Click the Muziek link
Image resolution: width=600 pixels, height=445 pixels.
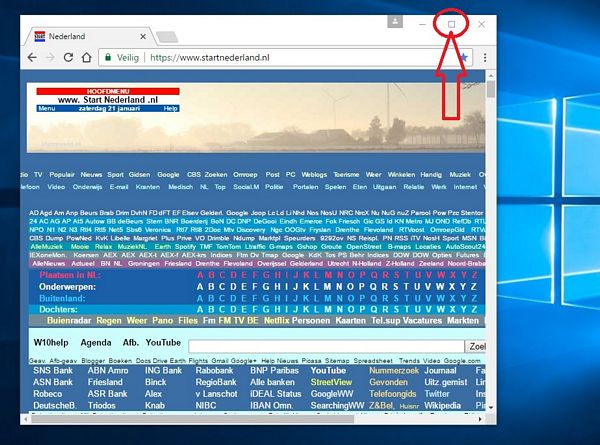(460, 174)
